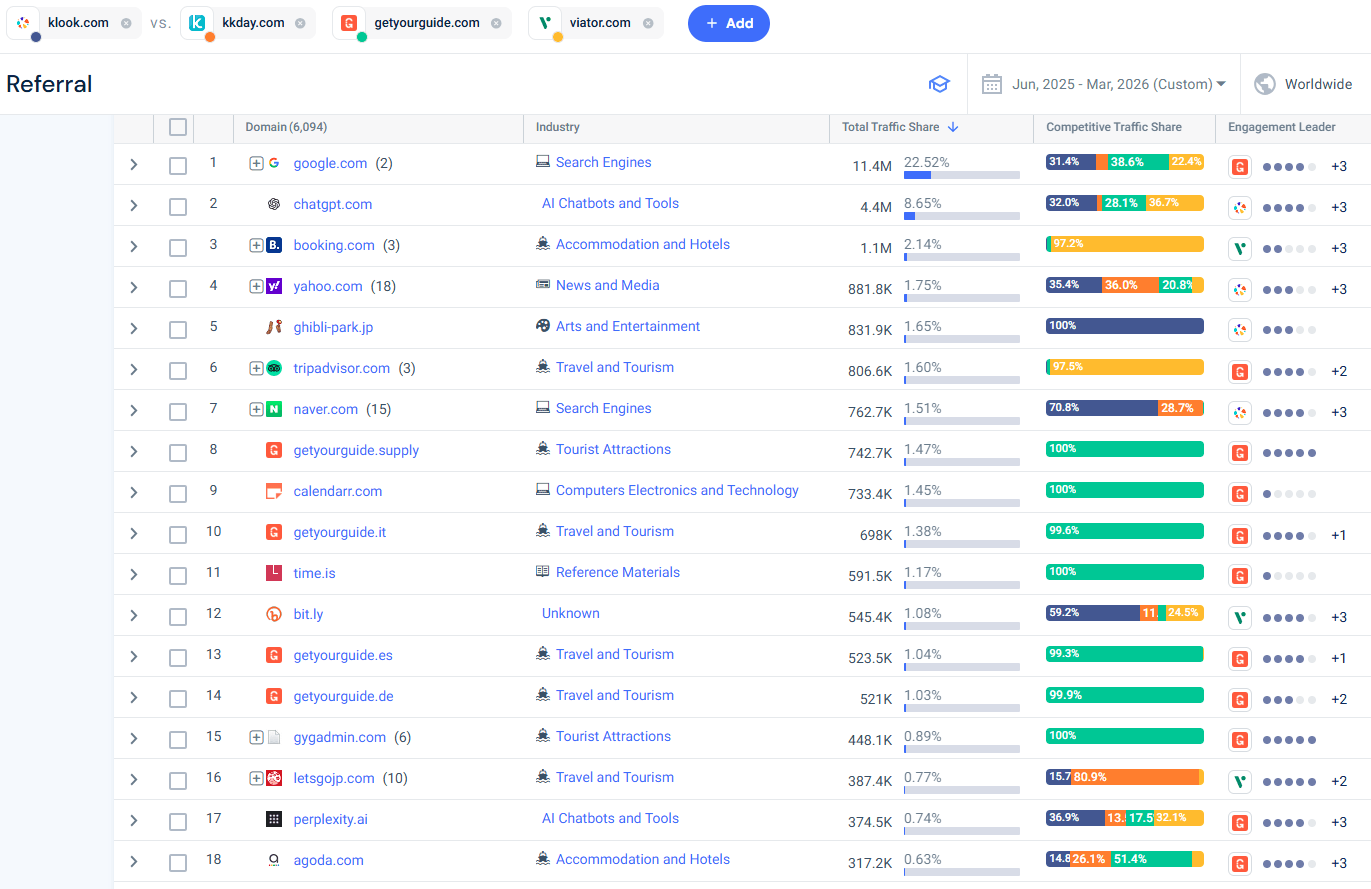This screenshot has width=1371, height=889.
Task: Open the Arts and Entertainment industry link
Action: tap(628, 326)
